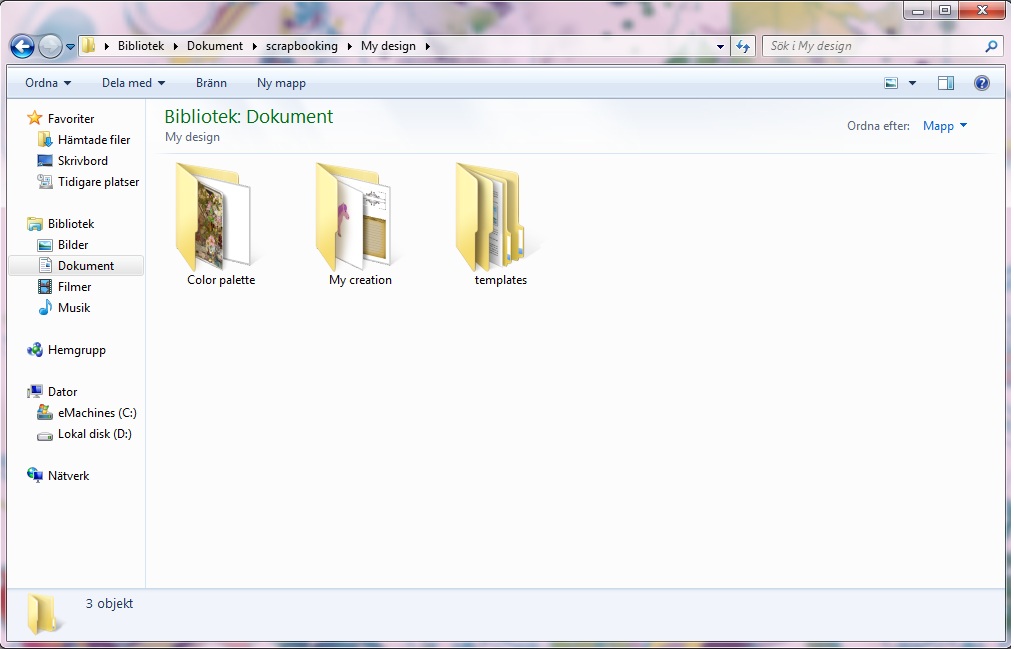Viewport: 1014px width, 649px height.
Task: Go back with the blue Back arrow
Action: coord(23,47)
